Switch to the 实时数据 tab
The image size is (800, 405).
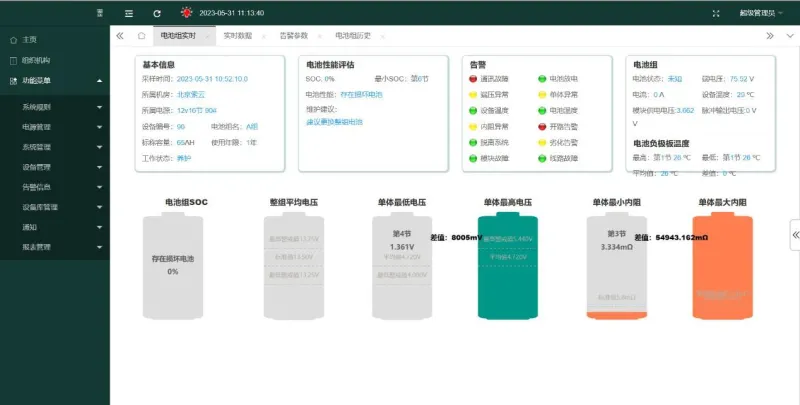(238, 36)
